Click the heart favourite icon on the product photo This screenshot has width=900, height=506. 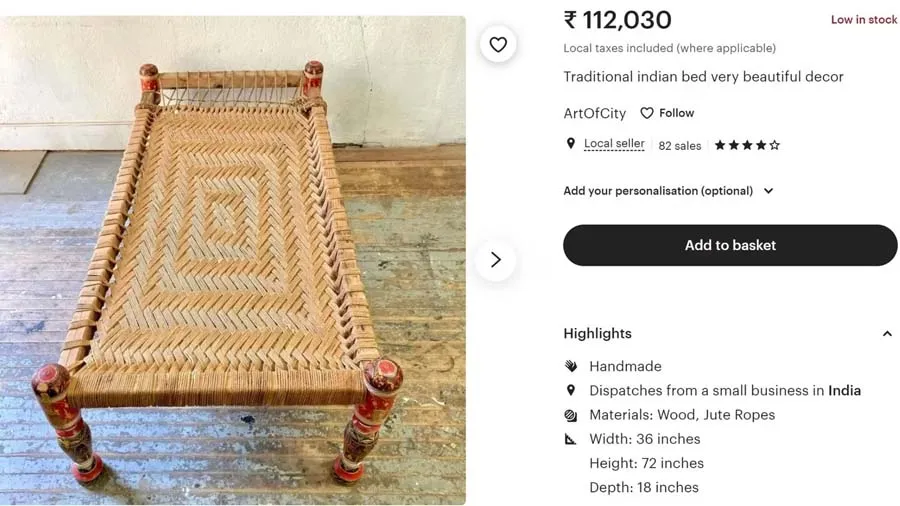(x=498, y=45)
